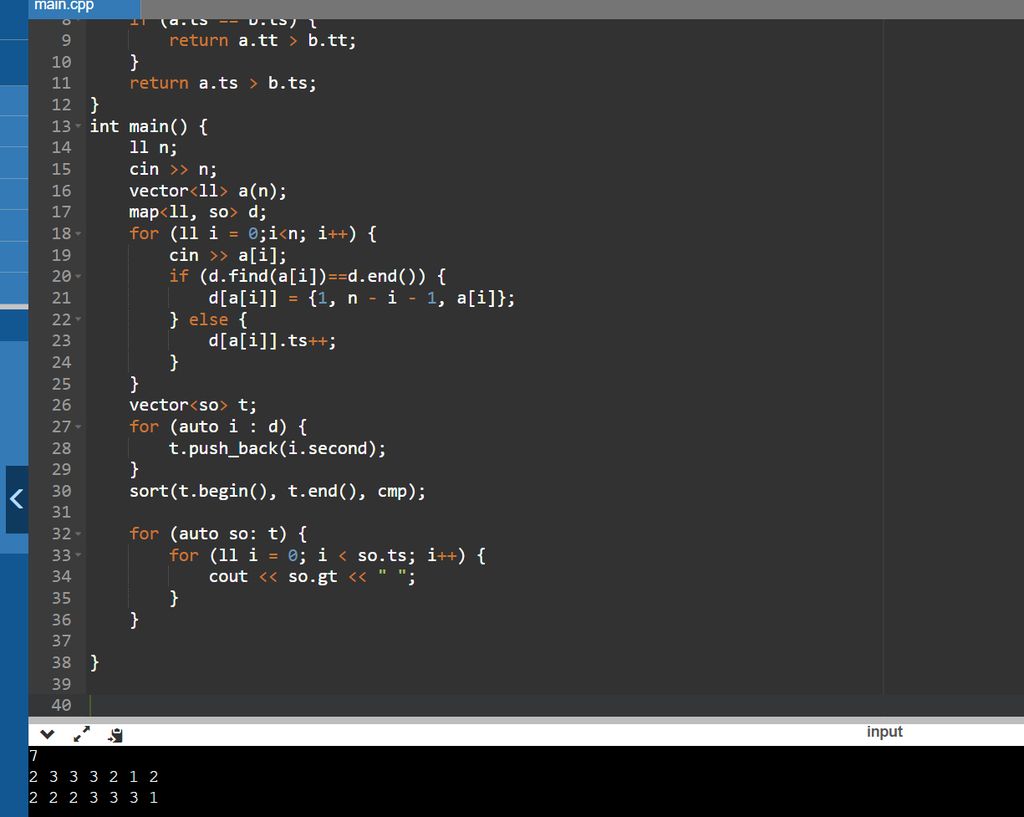
Task: Expand the left sidebar using the left arrow handle
Action: click(x=16, y=500)
